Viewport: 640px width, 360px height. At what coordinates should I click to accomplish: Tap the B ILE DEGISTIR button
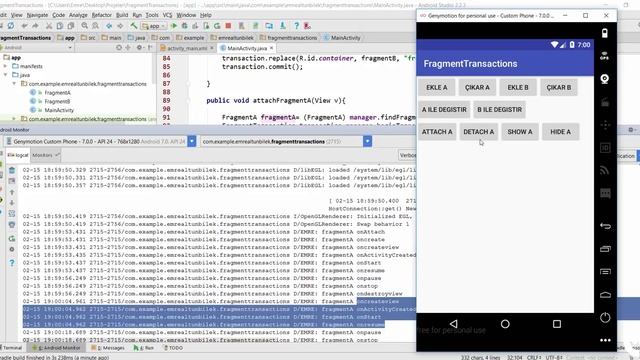click(x=500, y=109)
